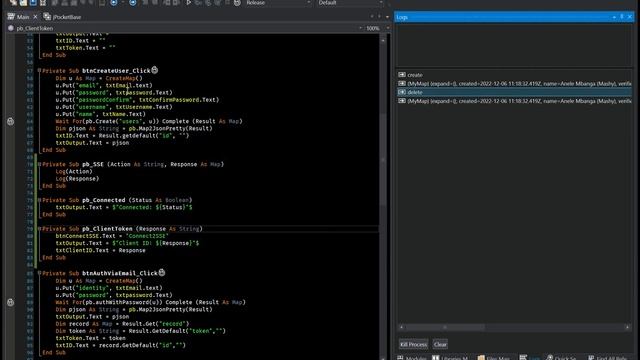This screenshot has height=360, width=640.
Task: Open the Default configuration dropdown
Action: pyautogui.click(x=350, y=2)
